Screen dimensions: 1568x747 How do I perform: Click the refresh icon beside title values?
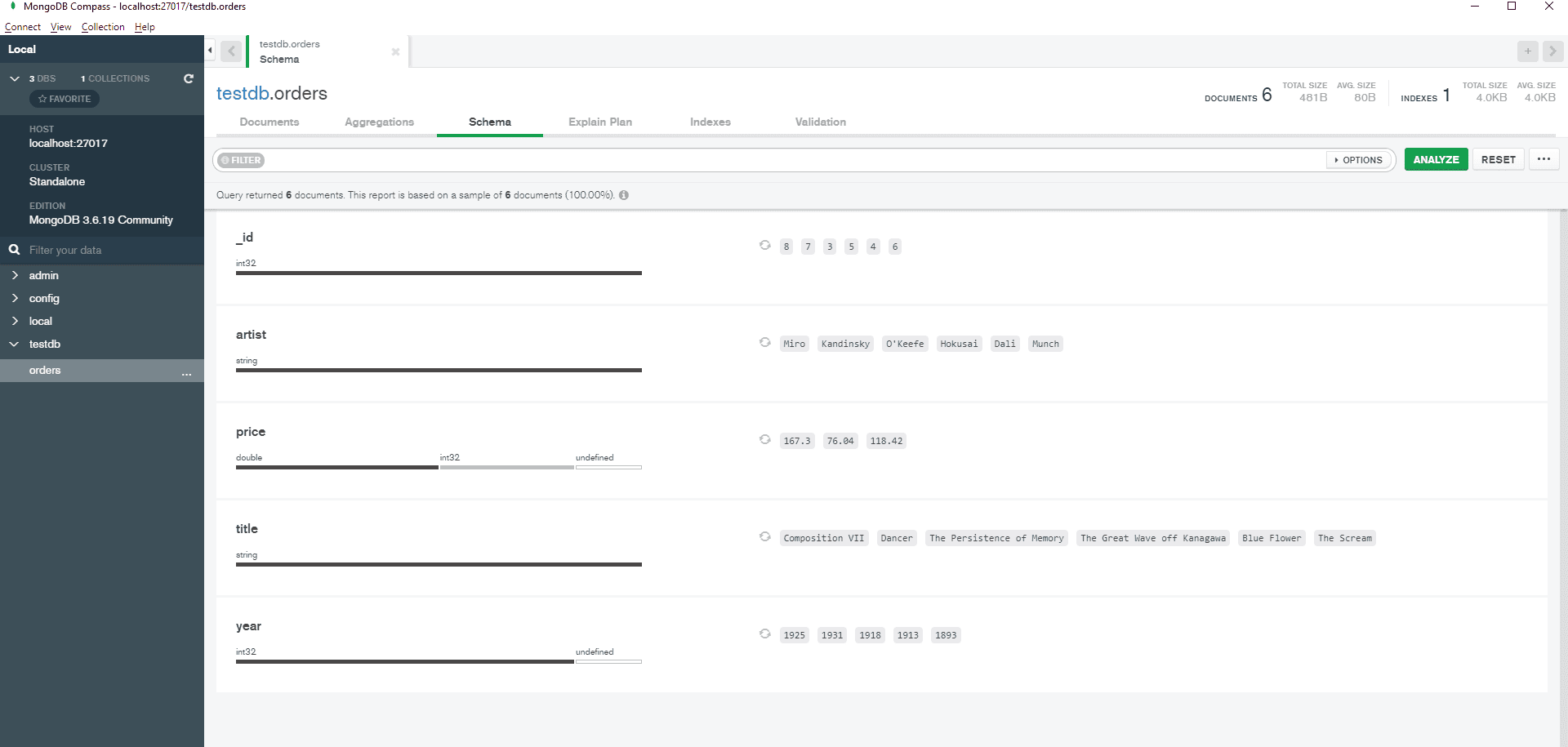(765, 536)
